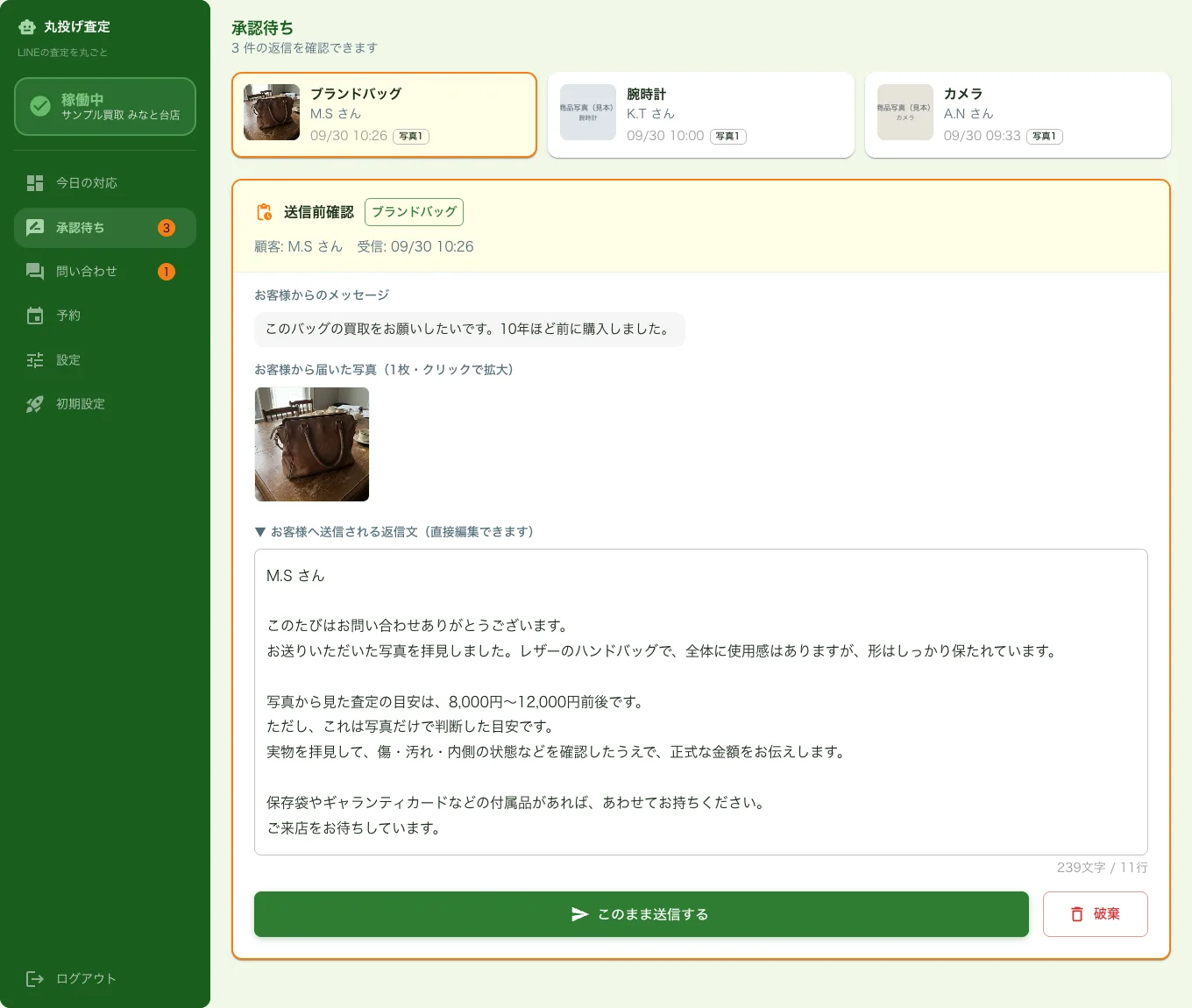Click the clipboard icon beside 送信前確認
Viewport: 1192px width, 1008px height.
264,212
